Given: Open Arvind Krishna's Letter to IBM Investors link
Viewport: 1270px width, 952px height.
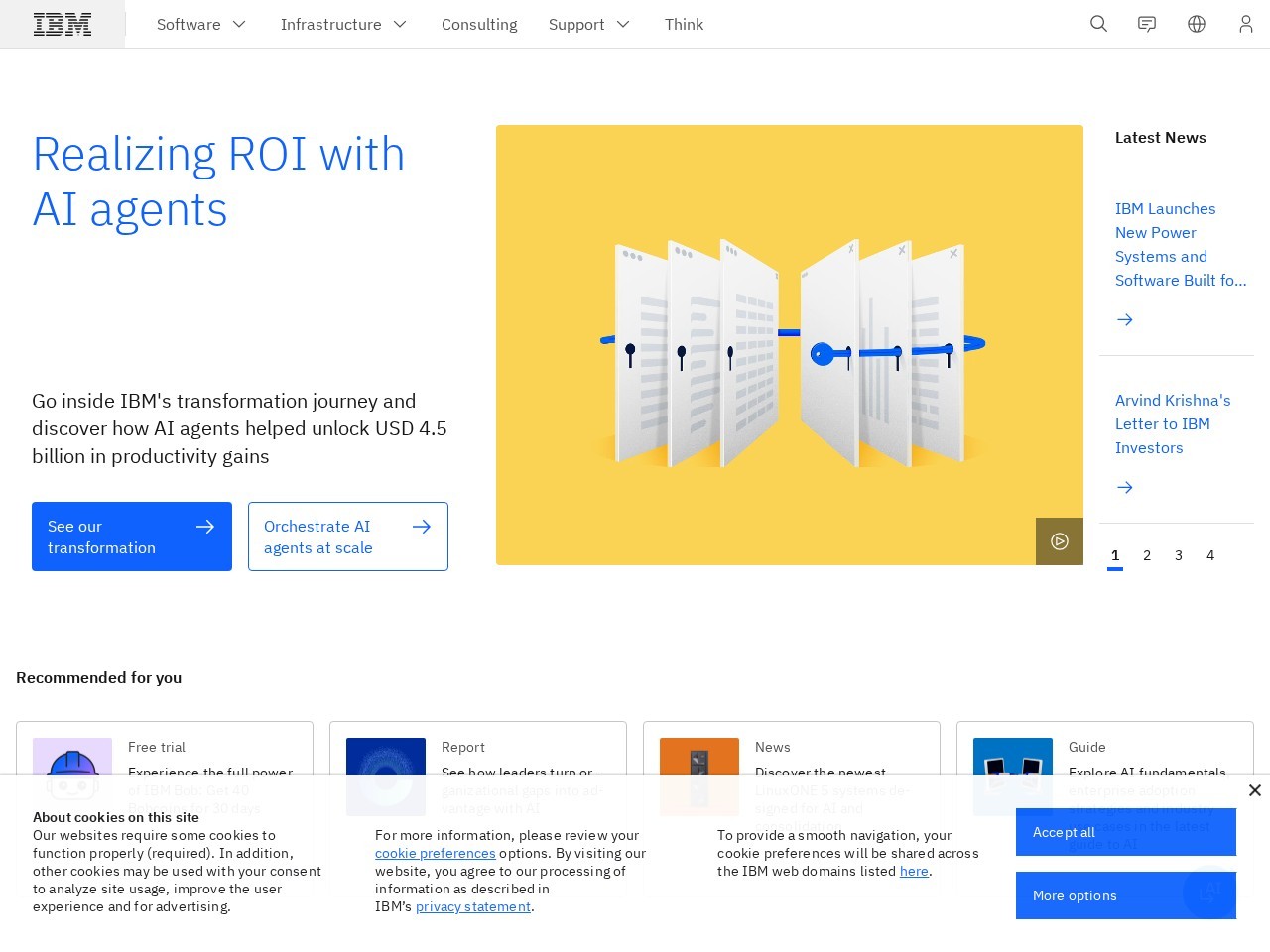Looking at the screenshot, I should click(x=1173, y=423).
